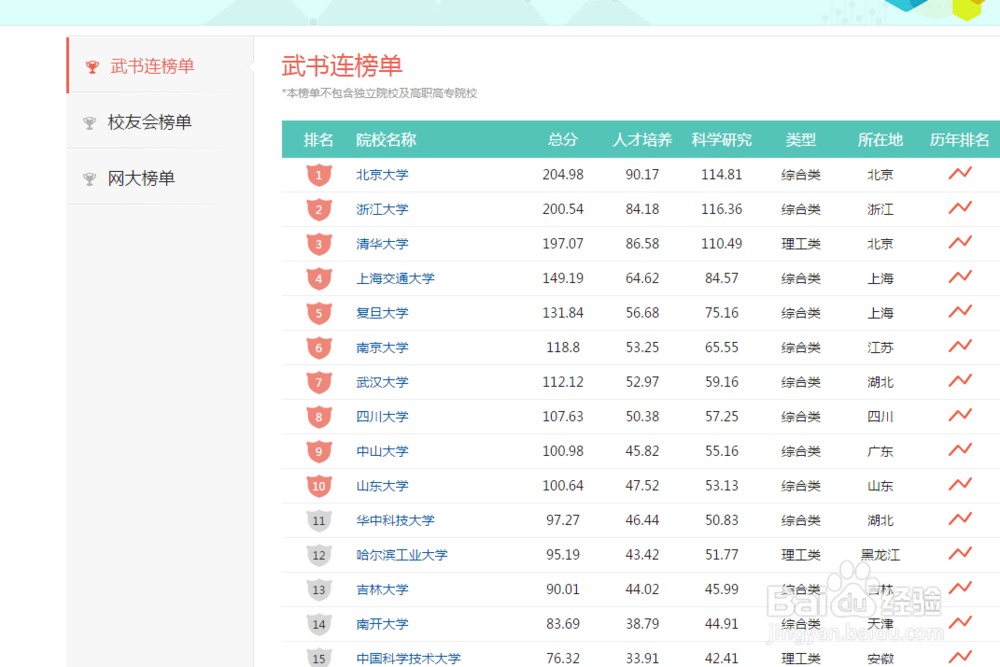View the ranking trend icon for 南开大学

(x=960, y=622)
